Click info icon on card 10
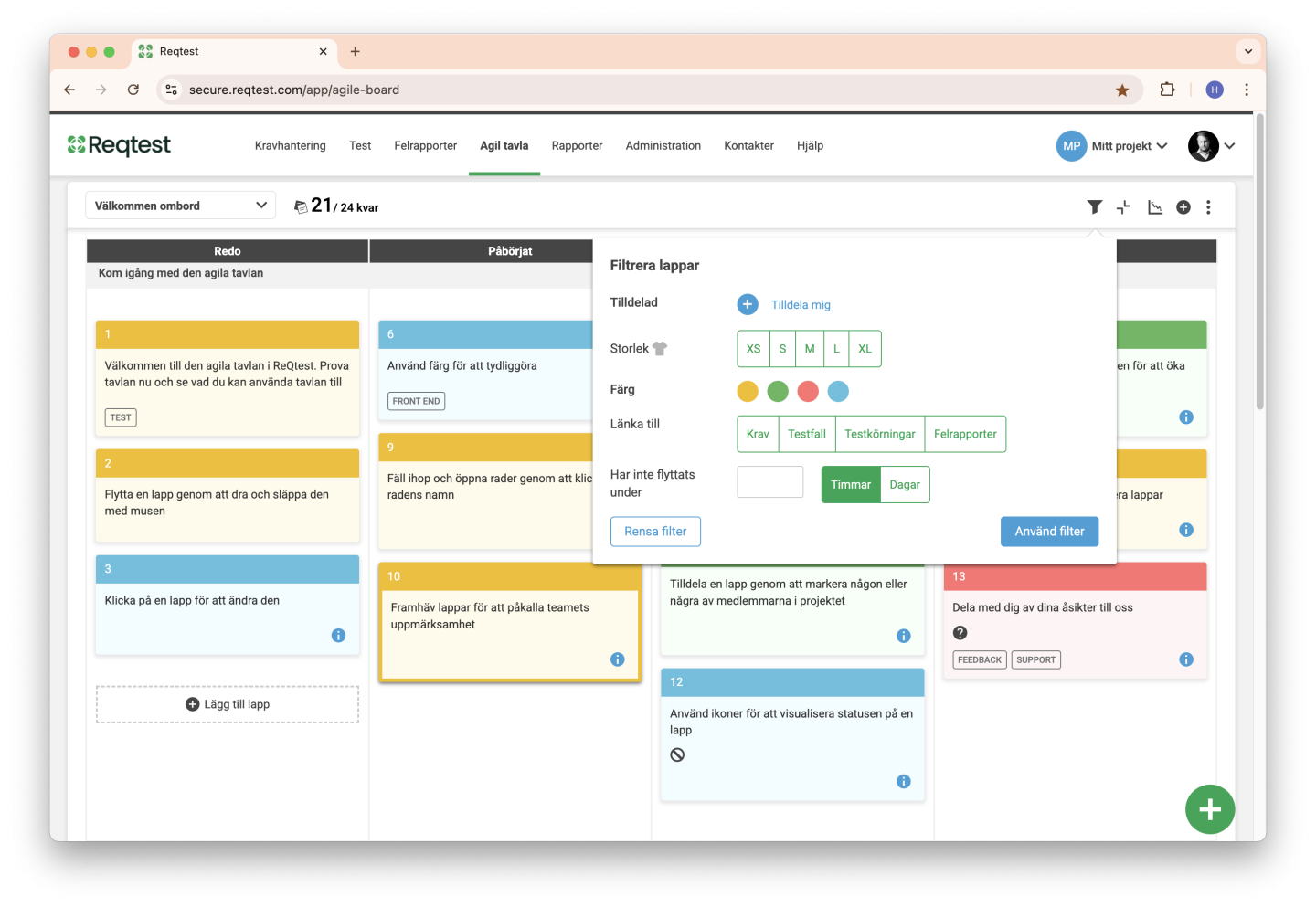The image size is (1316, 907). [x=618, y=659]
